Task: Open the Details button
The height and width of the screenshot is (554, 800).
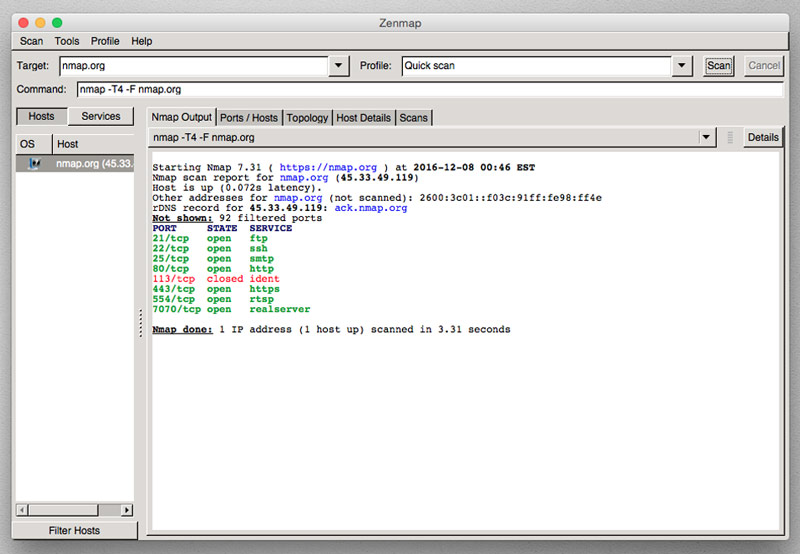Action: pos(763,137)
